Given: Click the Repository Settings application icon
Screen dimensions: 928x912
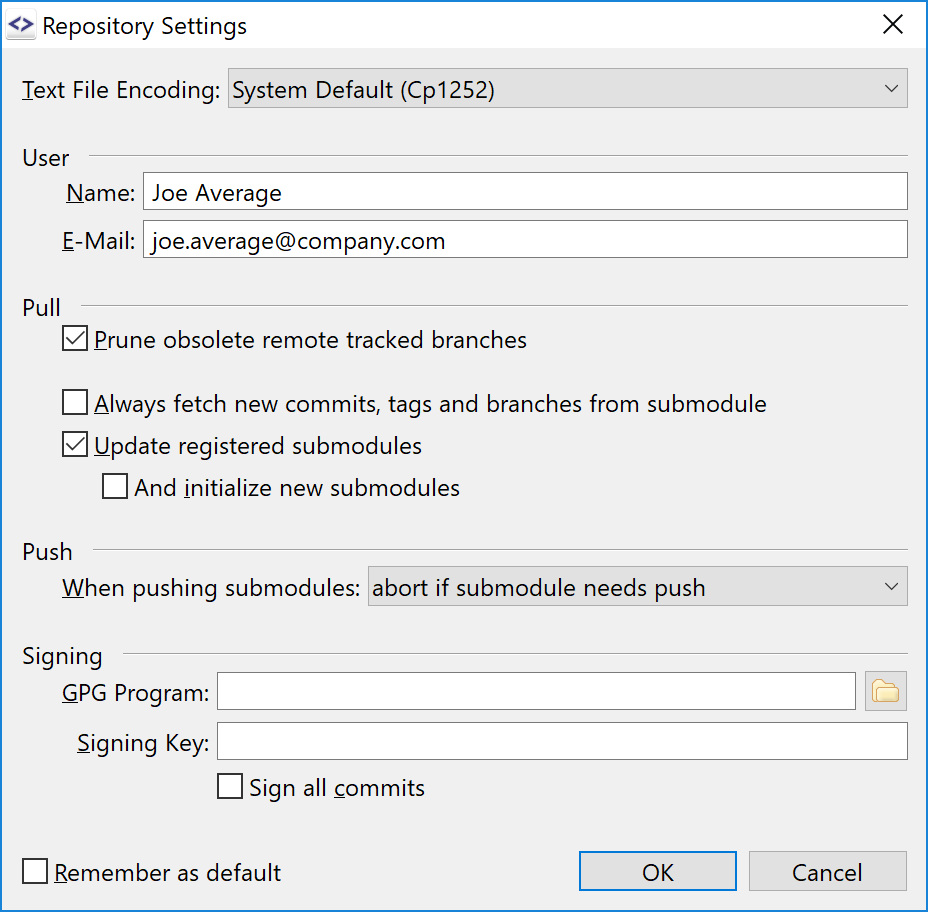Looking at the screenshot, I should pos(21,25).
